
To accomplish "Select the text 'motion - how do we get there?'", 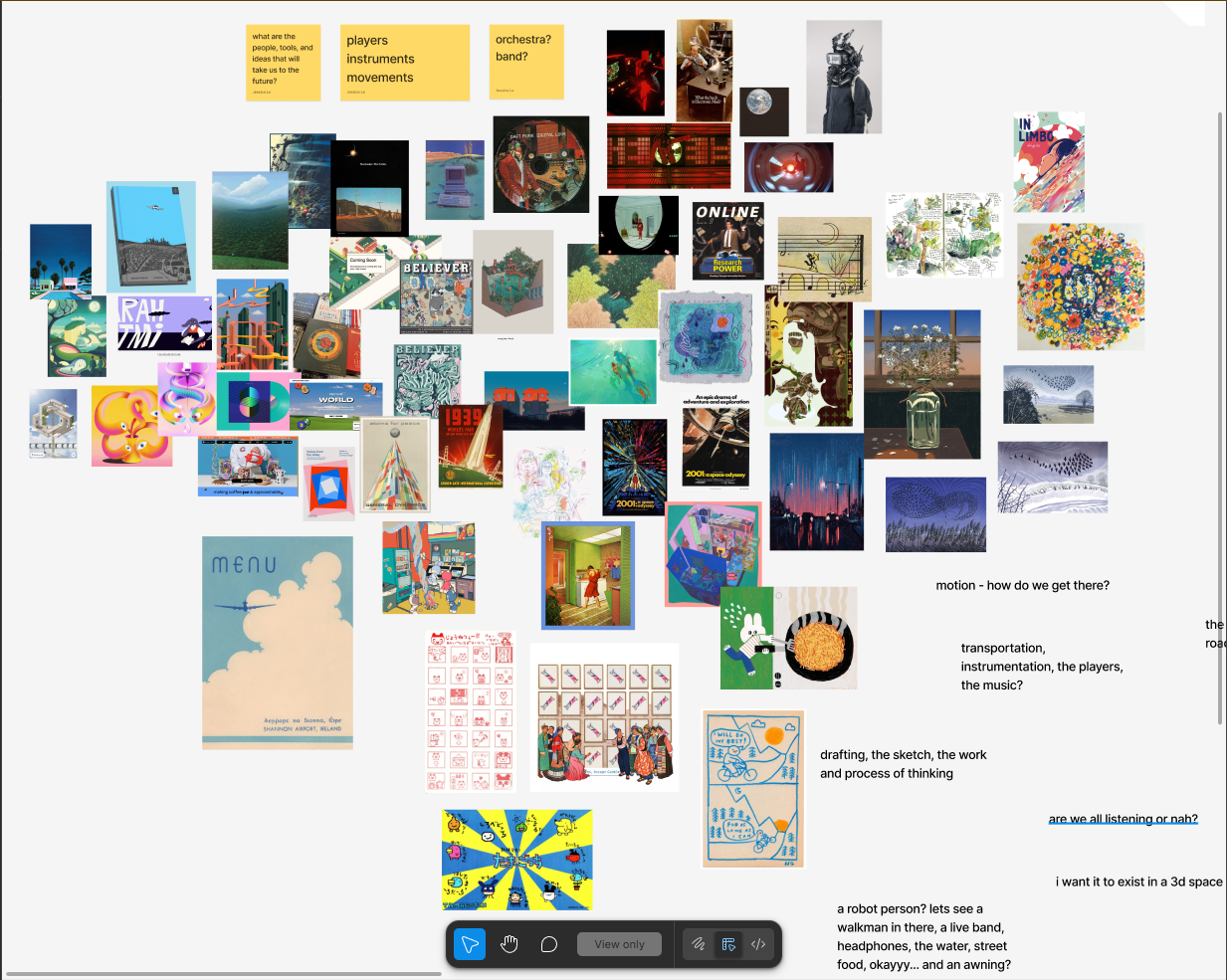I will click(1022, 585).
